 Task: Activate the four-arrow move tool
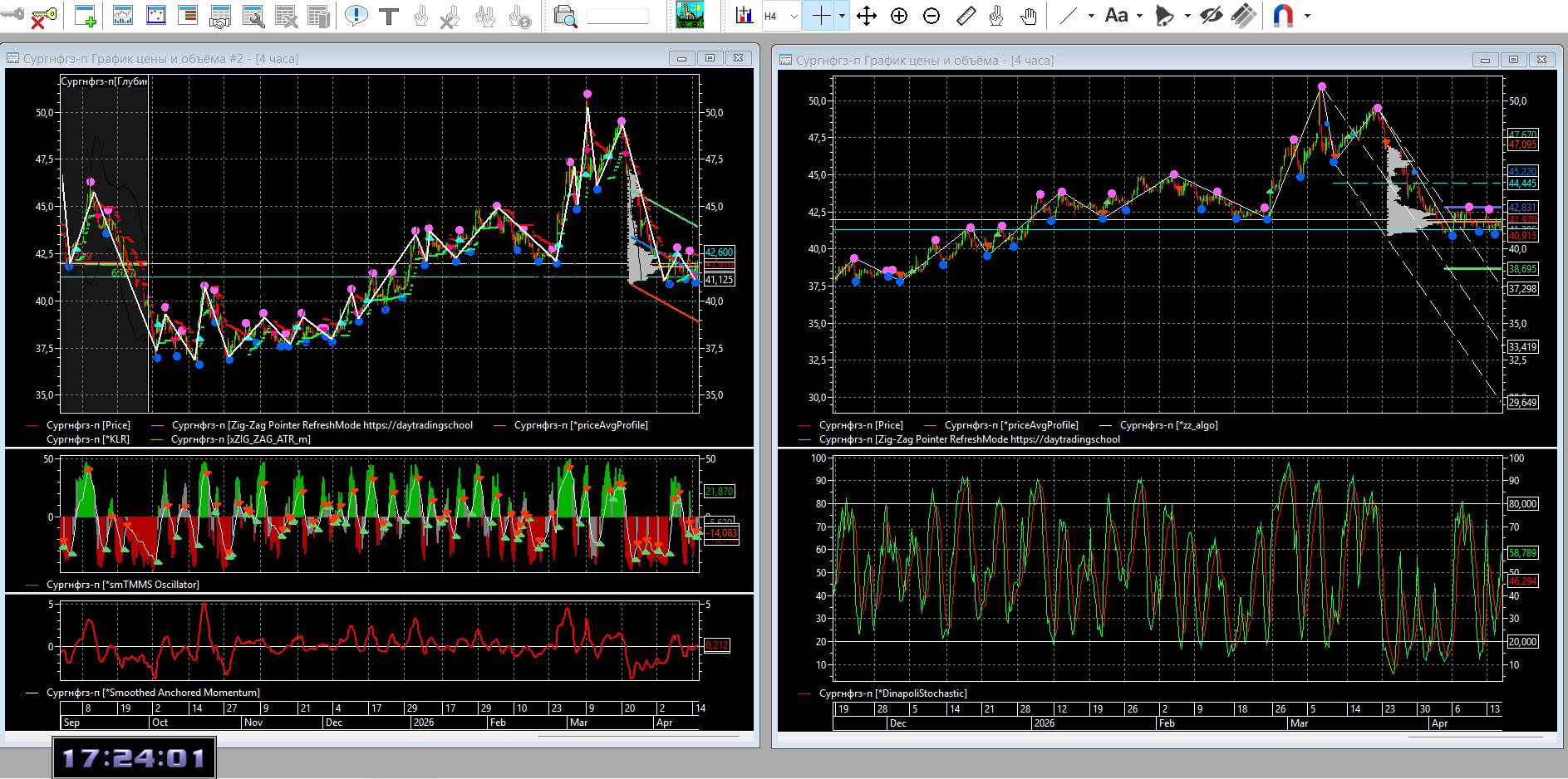point(867,16)
